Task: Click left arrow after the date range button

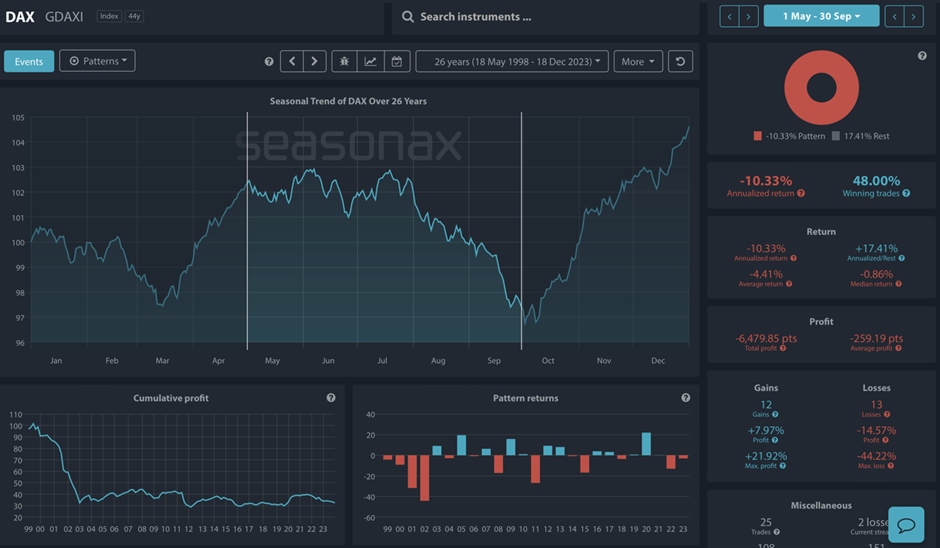Action: 894,16
